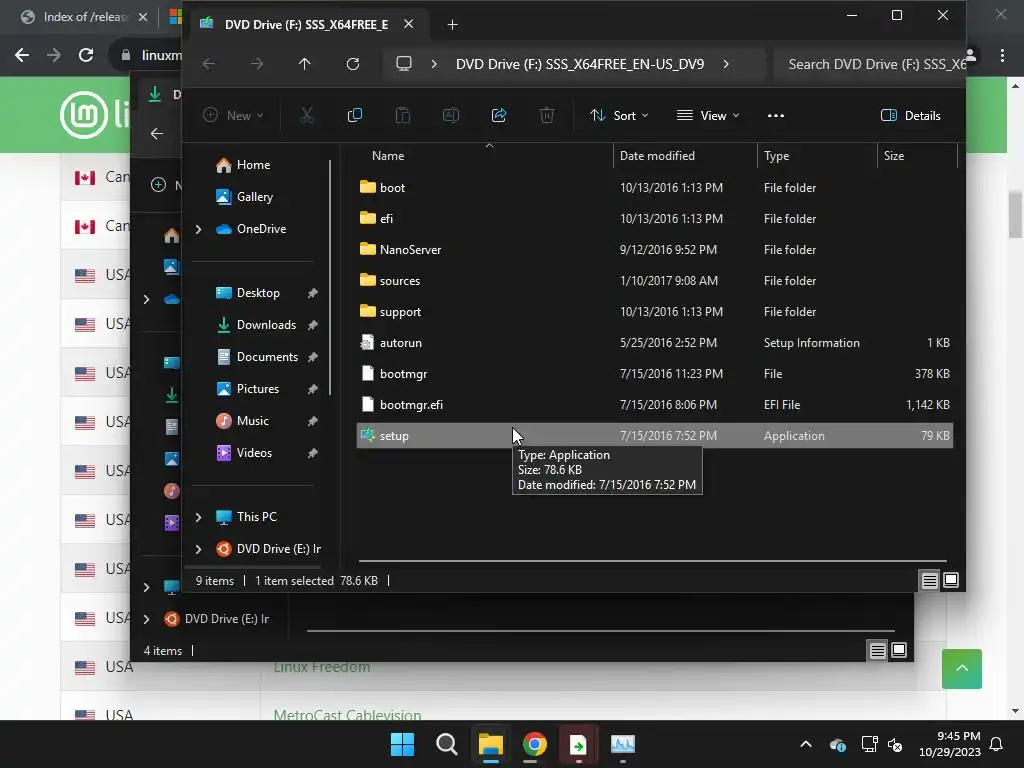This screenshot has width=1024, height=768.
Task: Unpin Downloads from quick access
Action: tap(313, 325)
